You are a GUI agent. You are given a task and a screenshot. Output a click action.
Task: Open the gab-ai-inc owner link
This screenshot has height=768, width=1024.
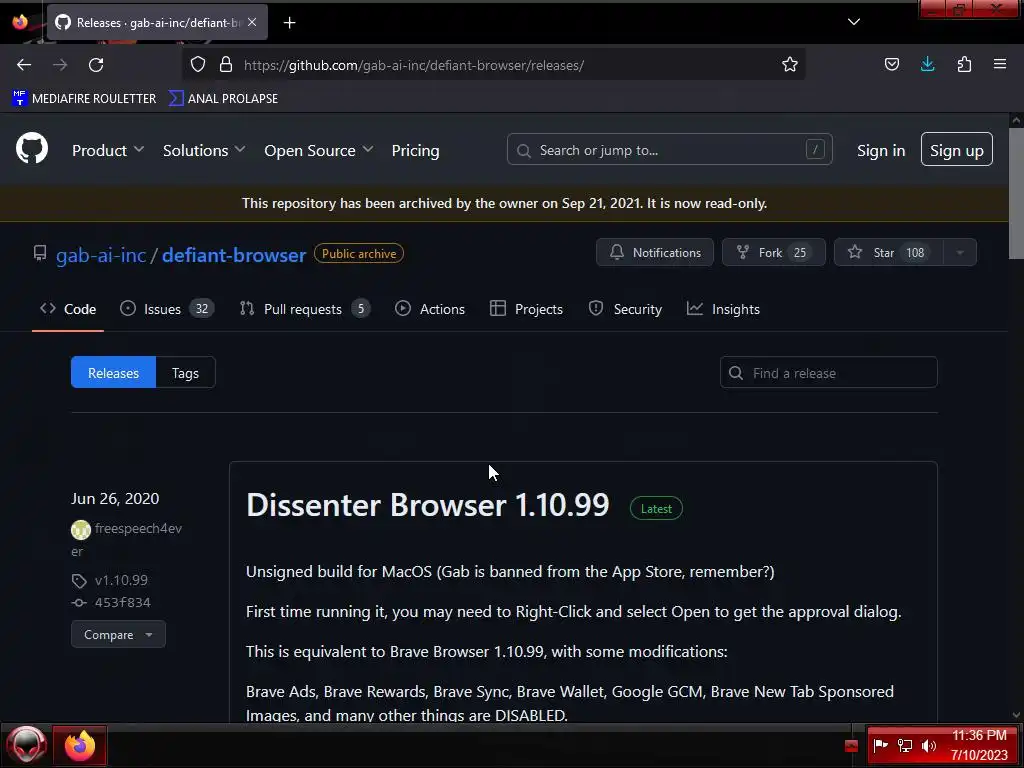[x=101, y=255]
